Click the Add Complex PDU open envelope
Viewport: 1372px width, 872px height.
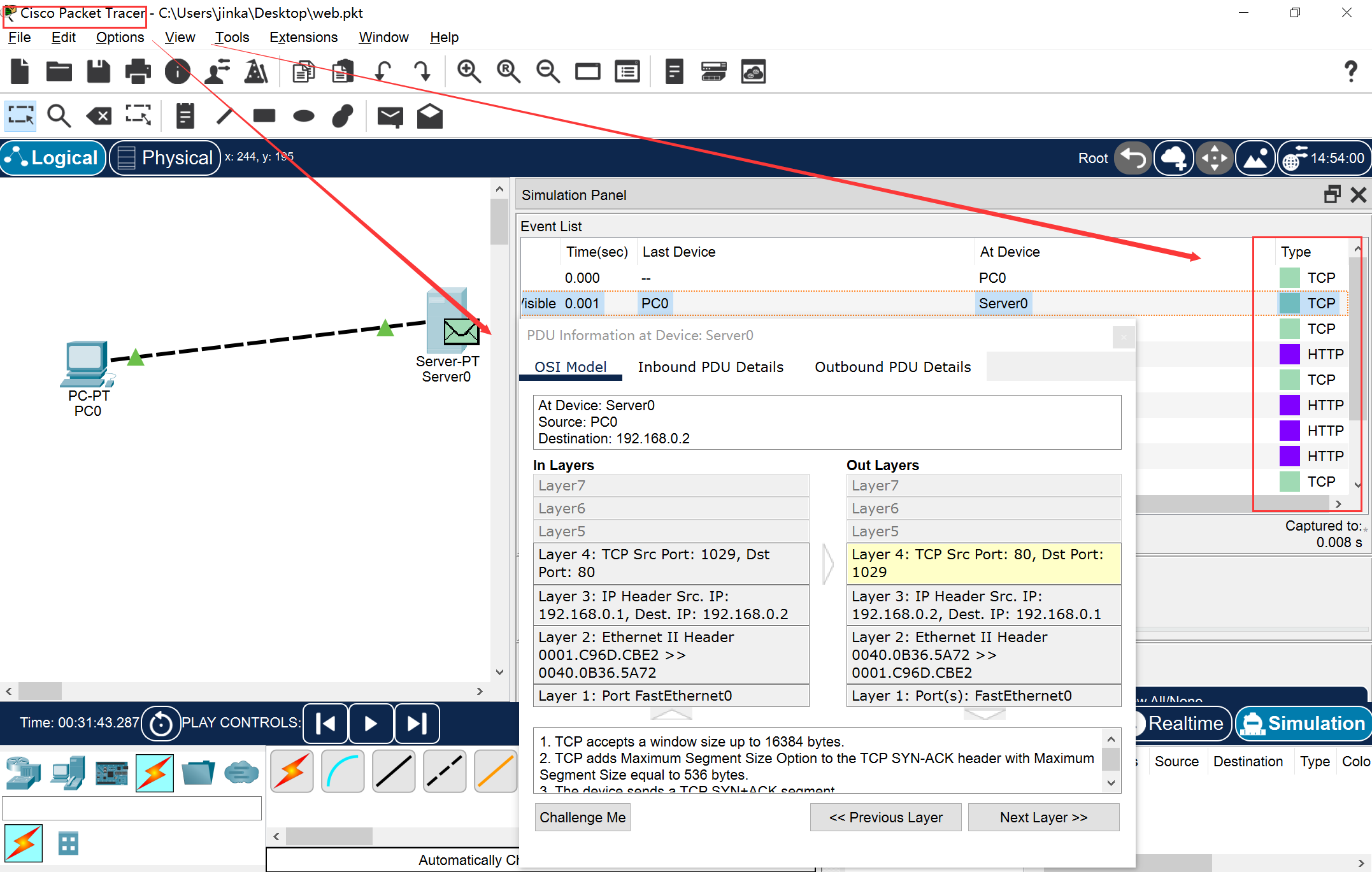tap(430, 116)
